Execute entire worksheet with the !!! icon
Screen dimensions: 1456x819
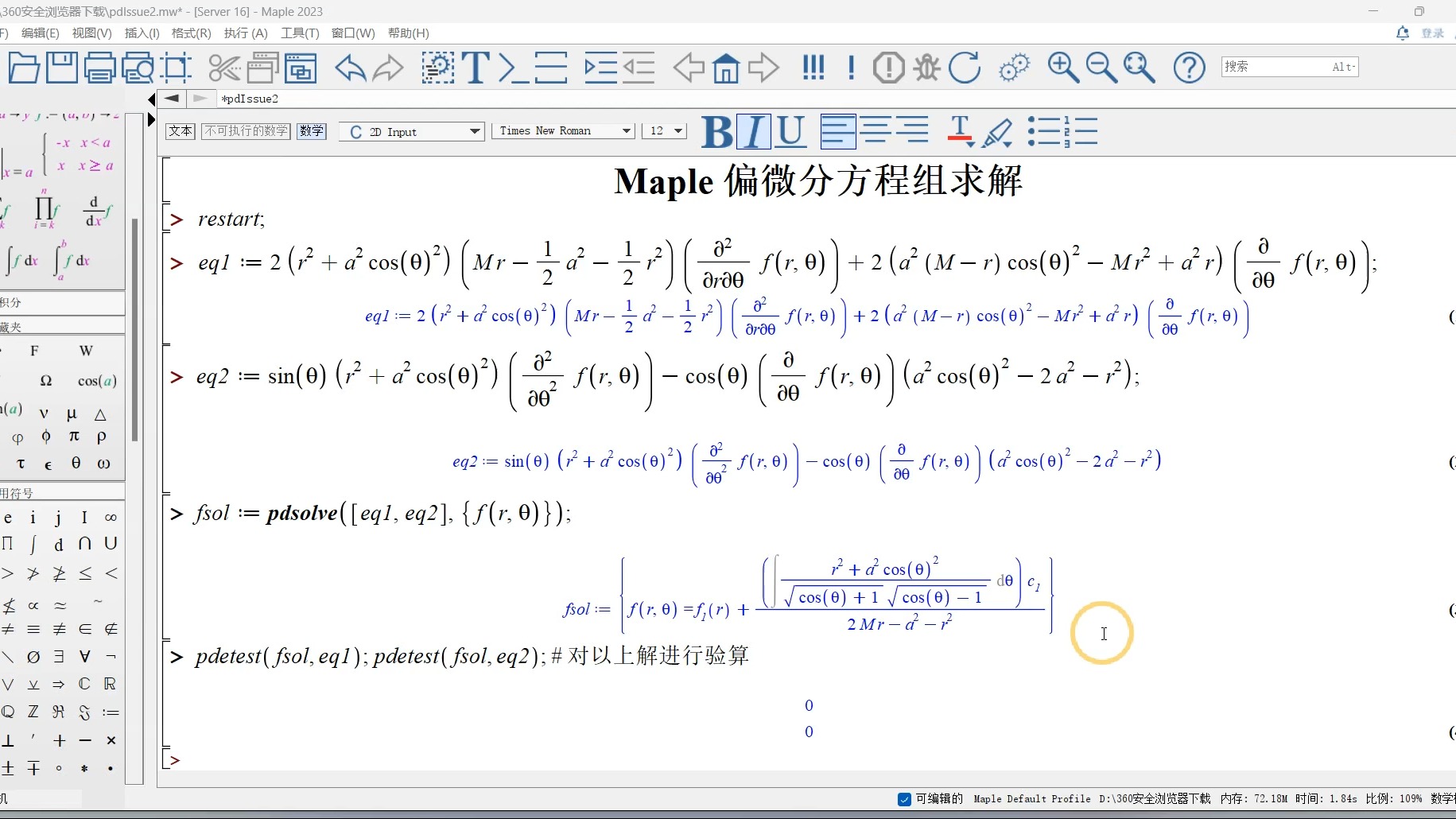(813, 68)
